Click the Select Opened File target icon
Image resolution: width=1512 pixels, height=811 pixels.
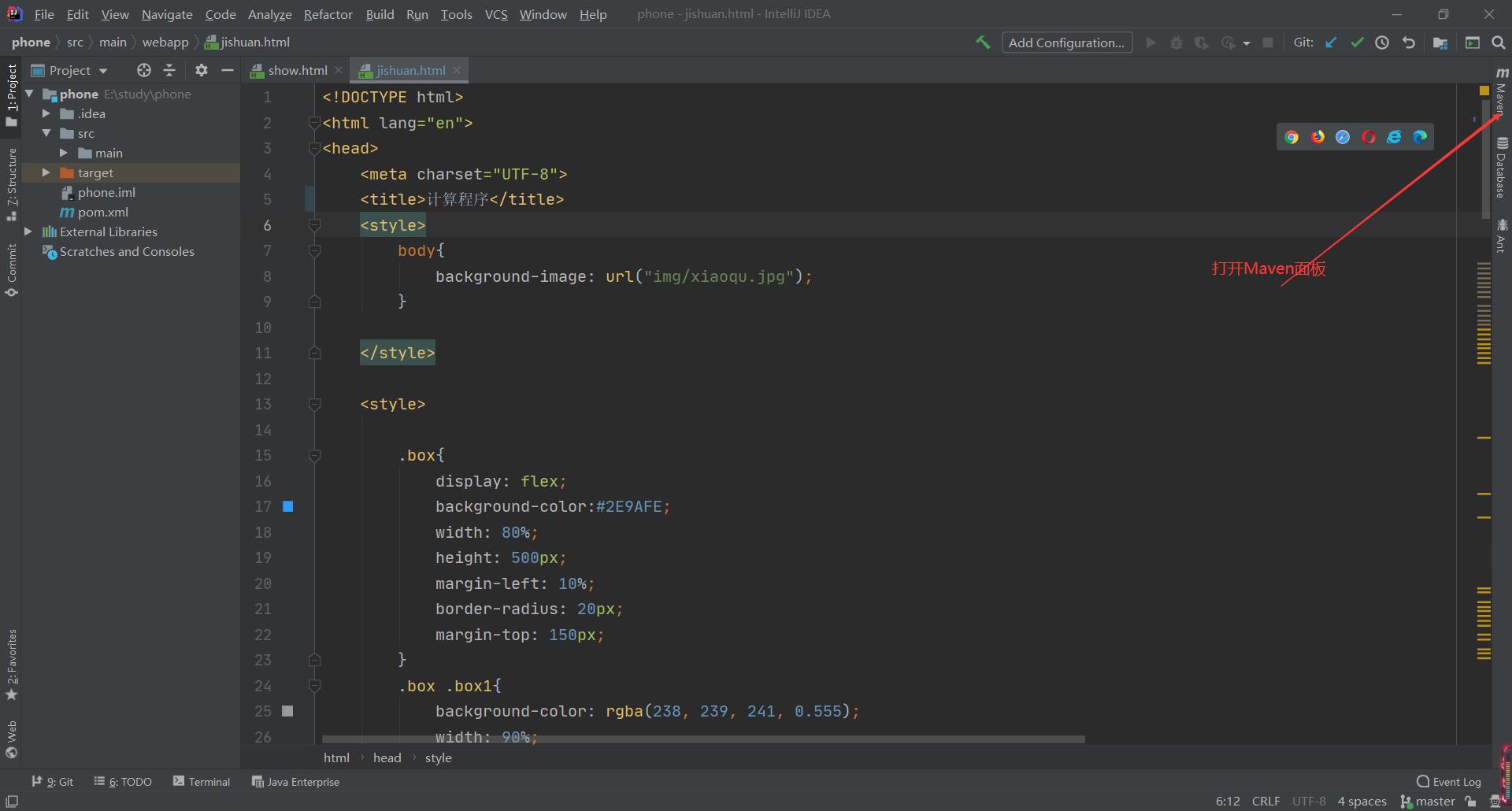[x=143, y=70]
